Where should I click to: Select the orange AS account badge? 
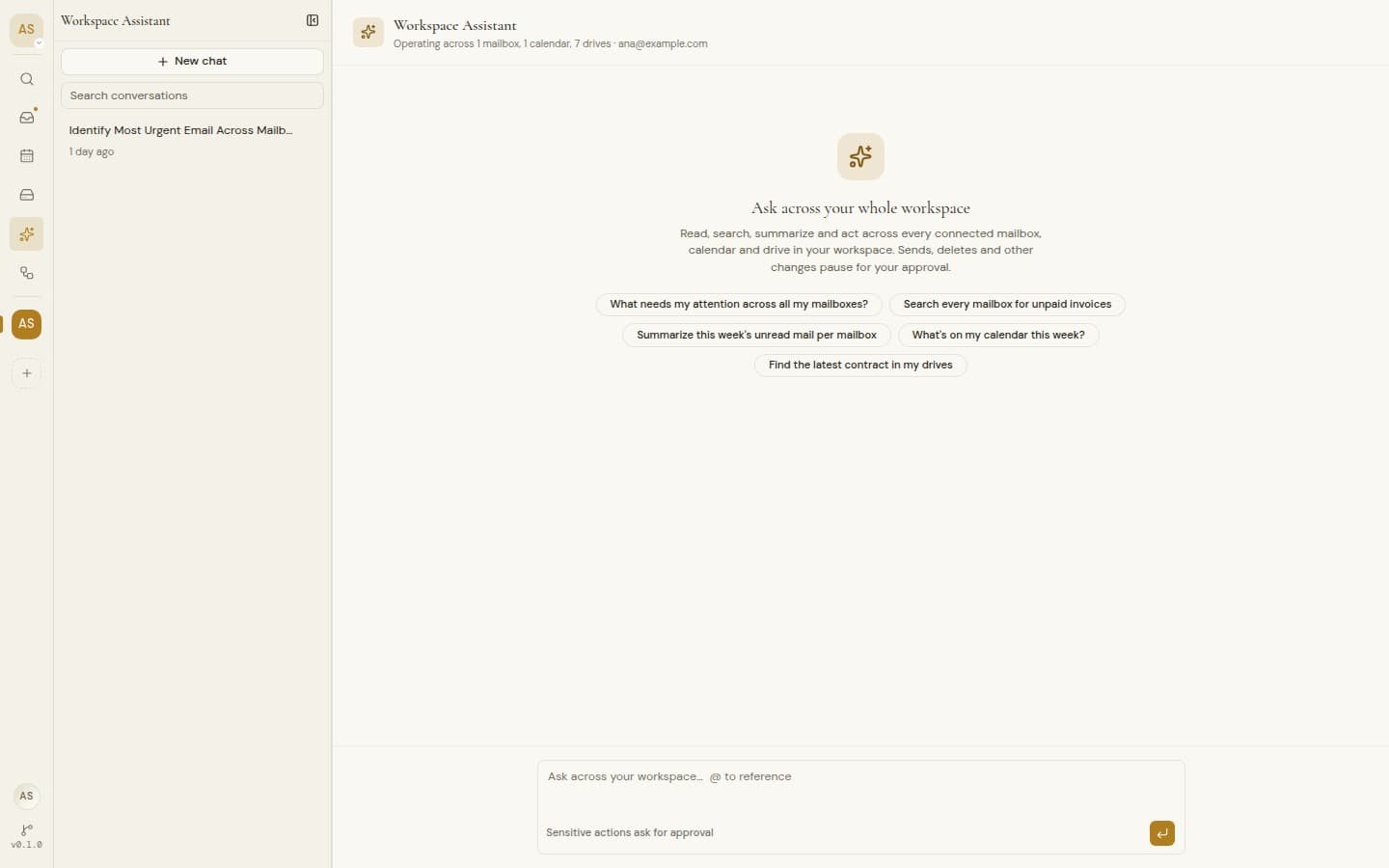pos(27,324)
